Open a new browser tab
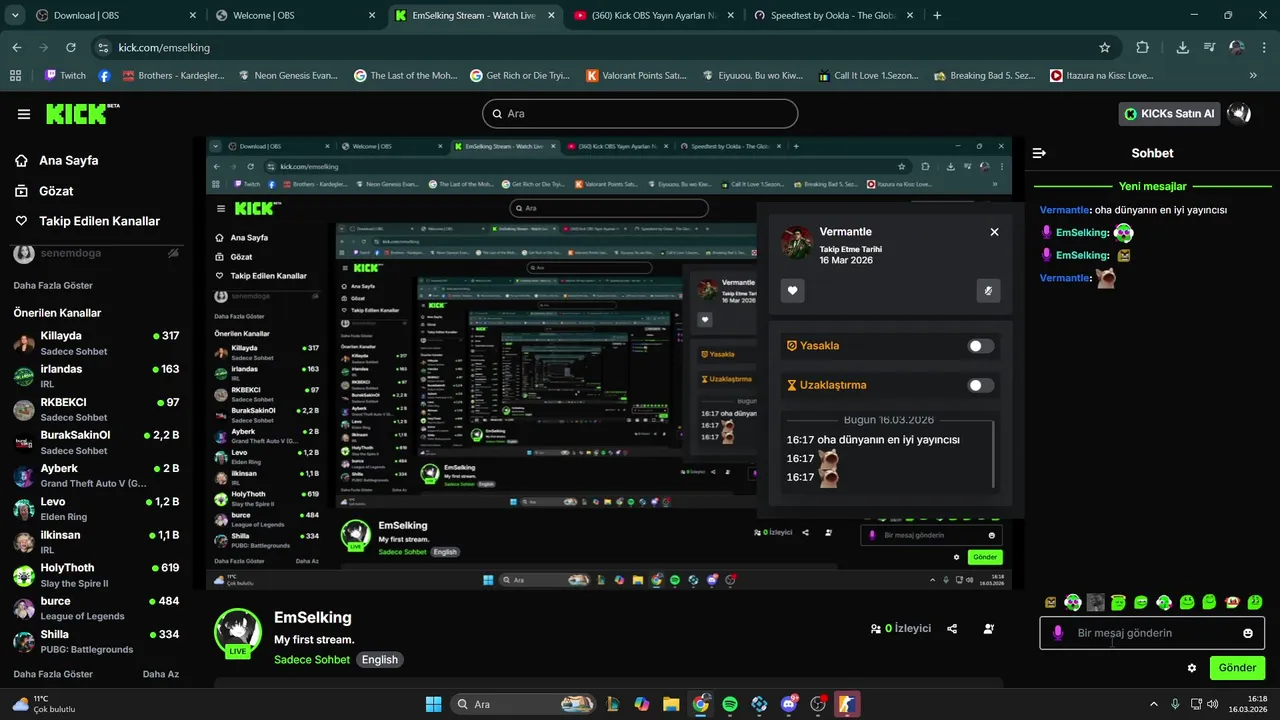The width and height of the screenshot is (1280, 720). [937, 15]
